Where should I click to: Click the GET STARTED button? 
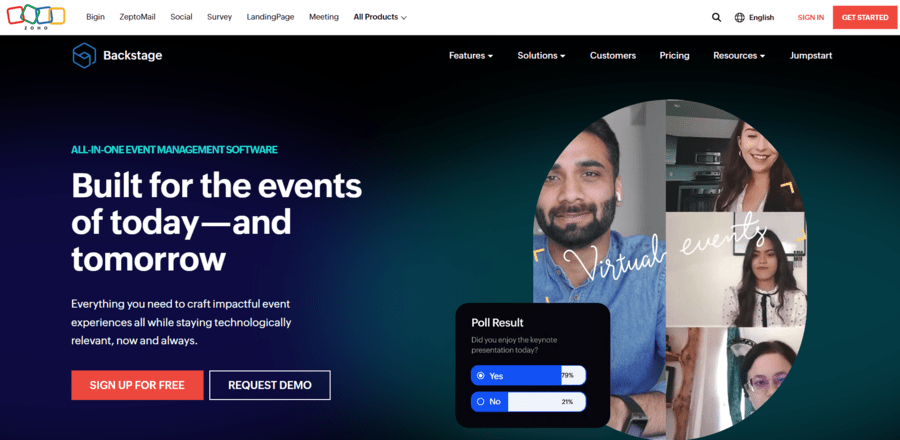click(x=865, y=17)
